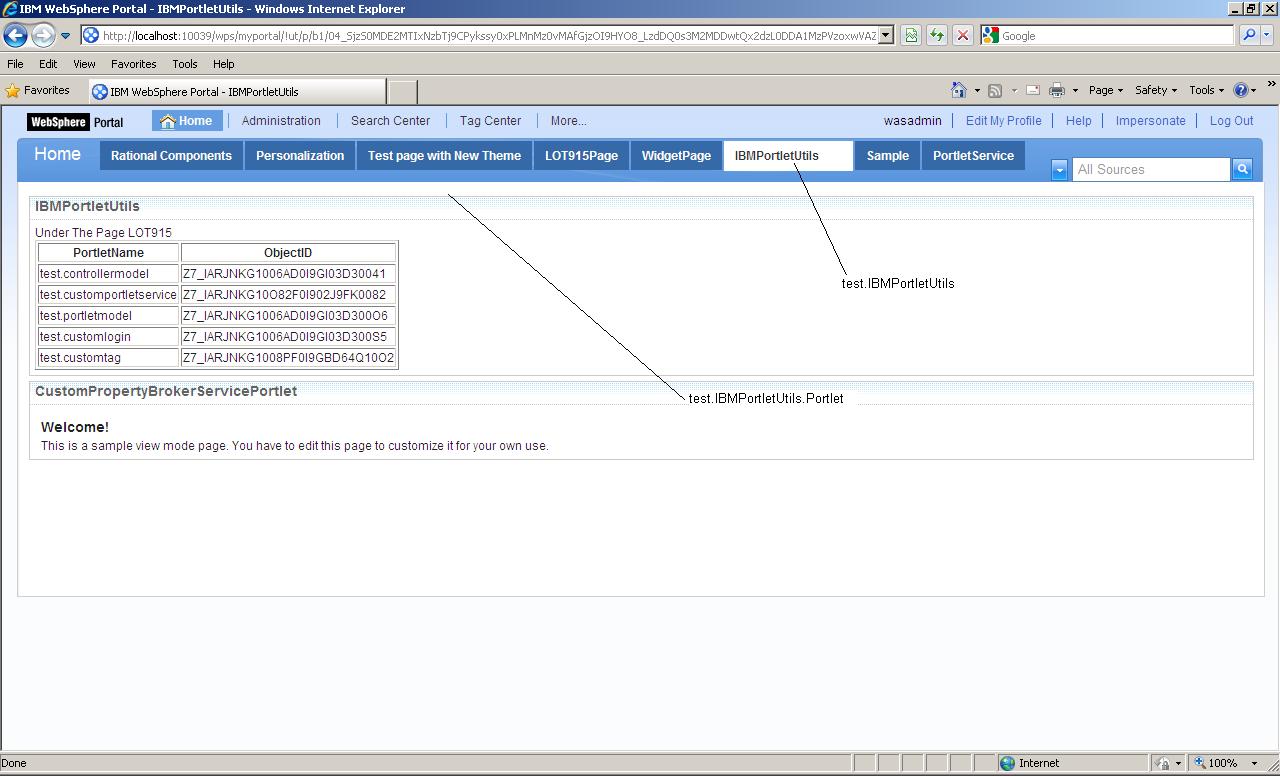Viewport: 1280px width, 776px height.
Task: Refresh the page with the green arrows icon
Action: pos(937,36)
